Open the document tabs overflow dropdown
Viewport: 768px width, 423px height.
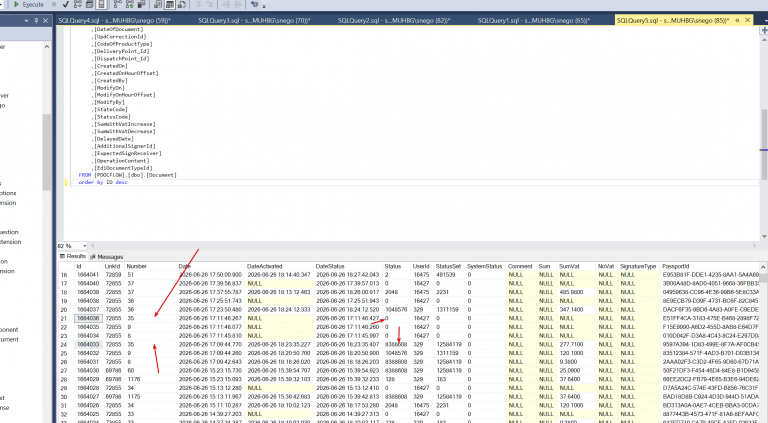765,21
